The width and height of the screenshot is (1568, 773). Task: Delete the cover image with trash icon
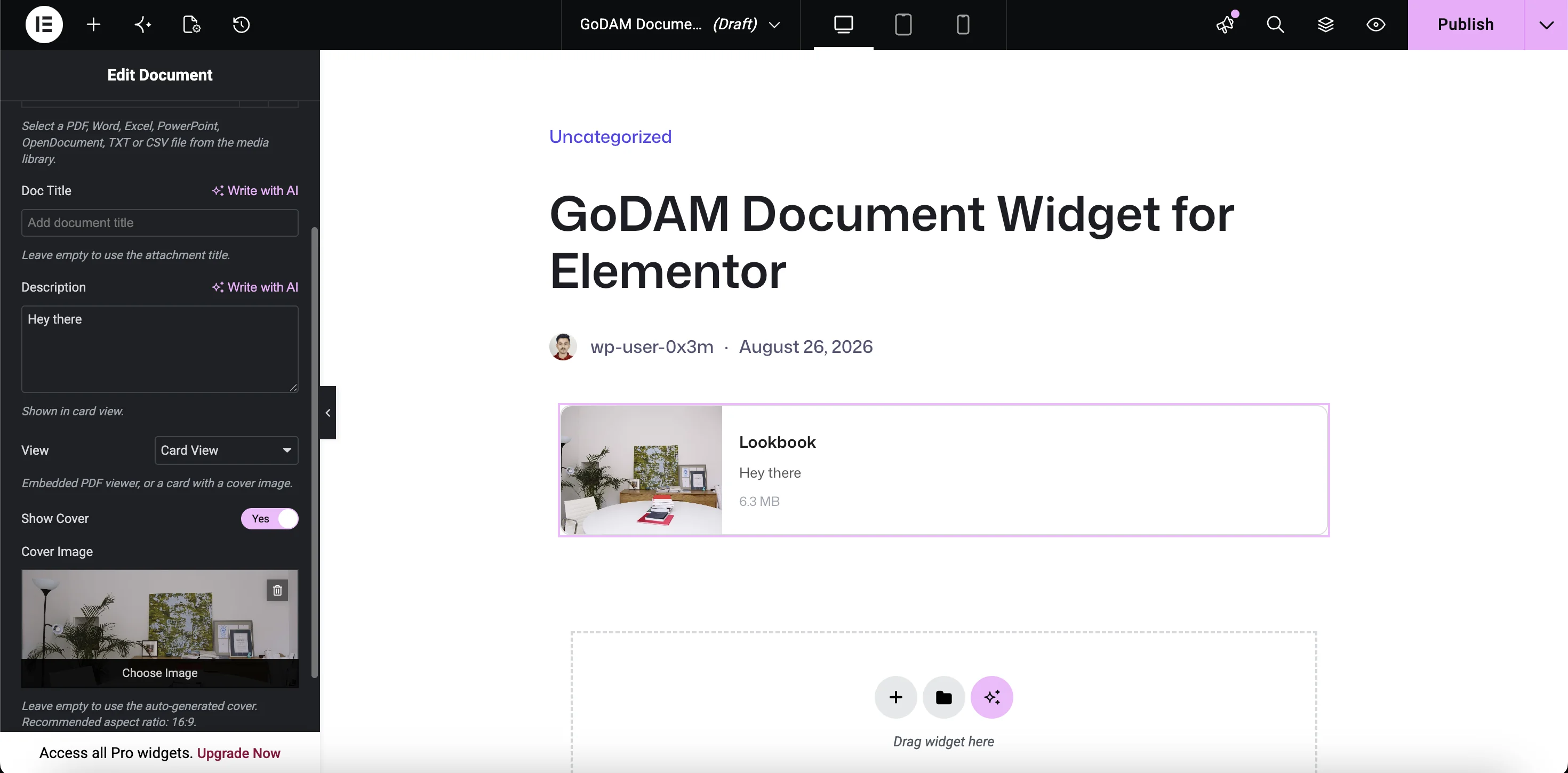point(277,590)
